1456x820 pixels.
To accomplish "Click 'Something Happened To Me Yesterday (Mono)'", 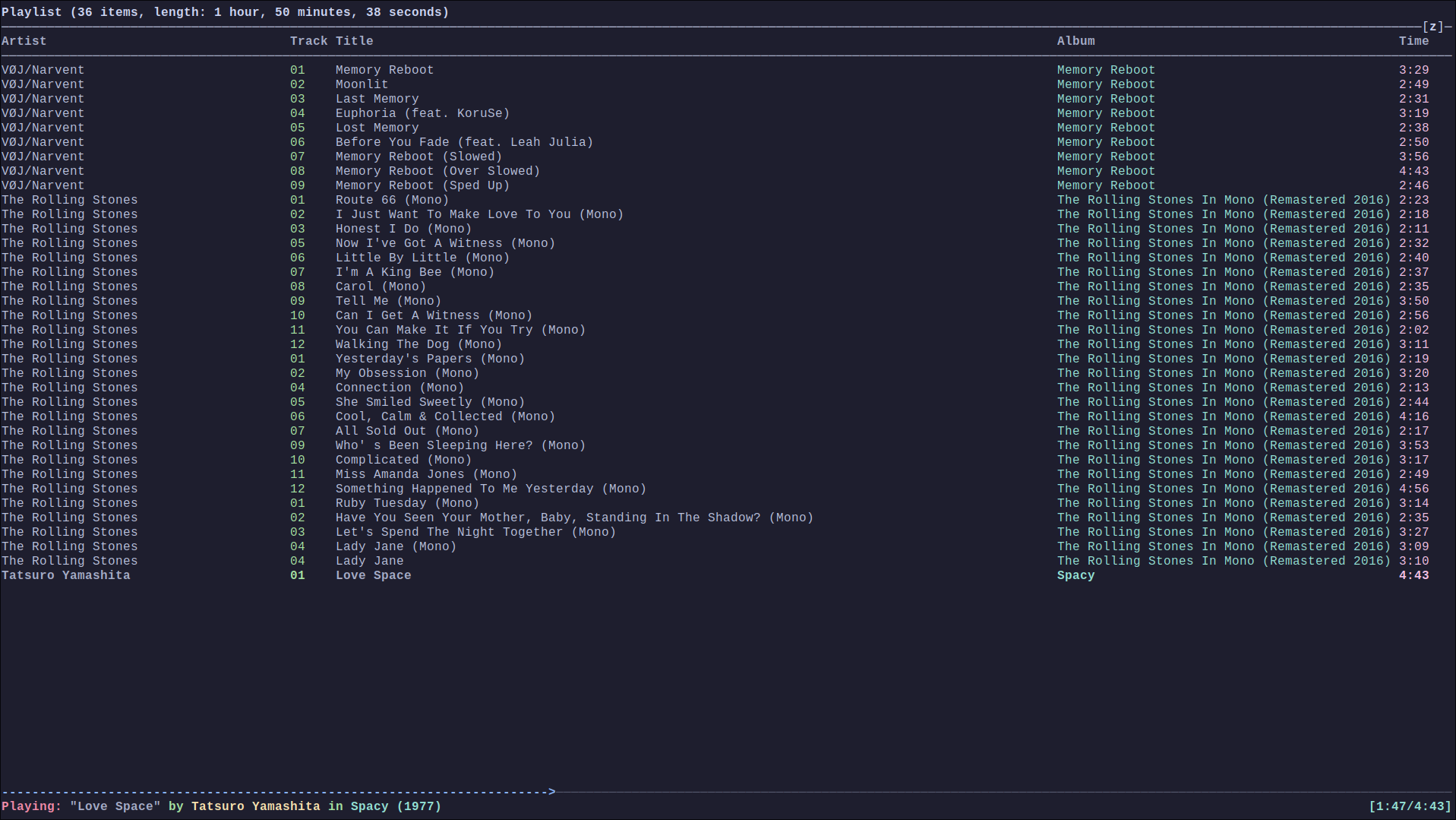I will [x=491, y=489].
